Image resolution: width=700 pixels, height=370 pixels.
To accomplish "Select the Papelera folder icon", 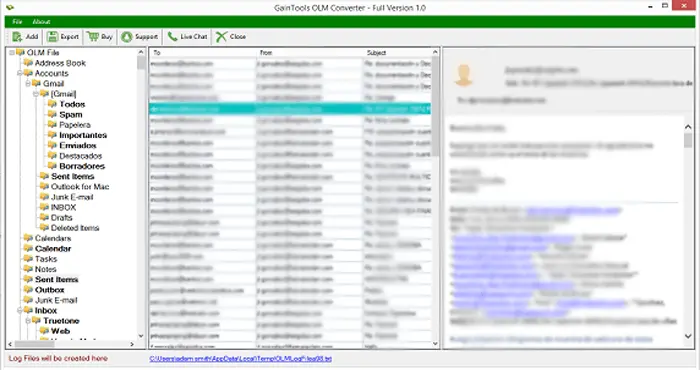I will click(52, 125).
